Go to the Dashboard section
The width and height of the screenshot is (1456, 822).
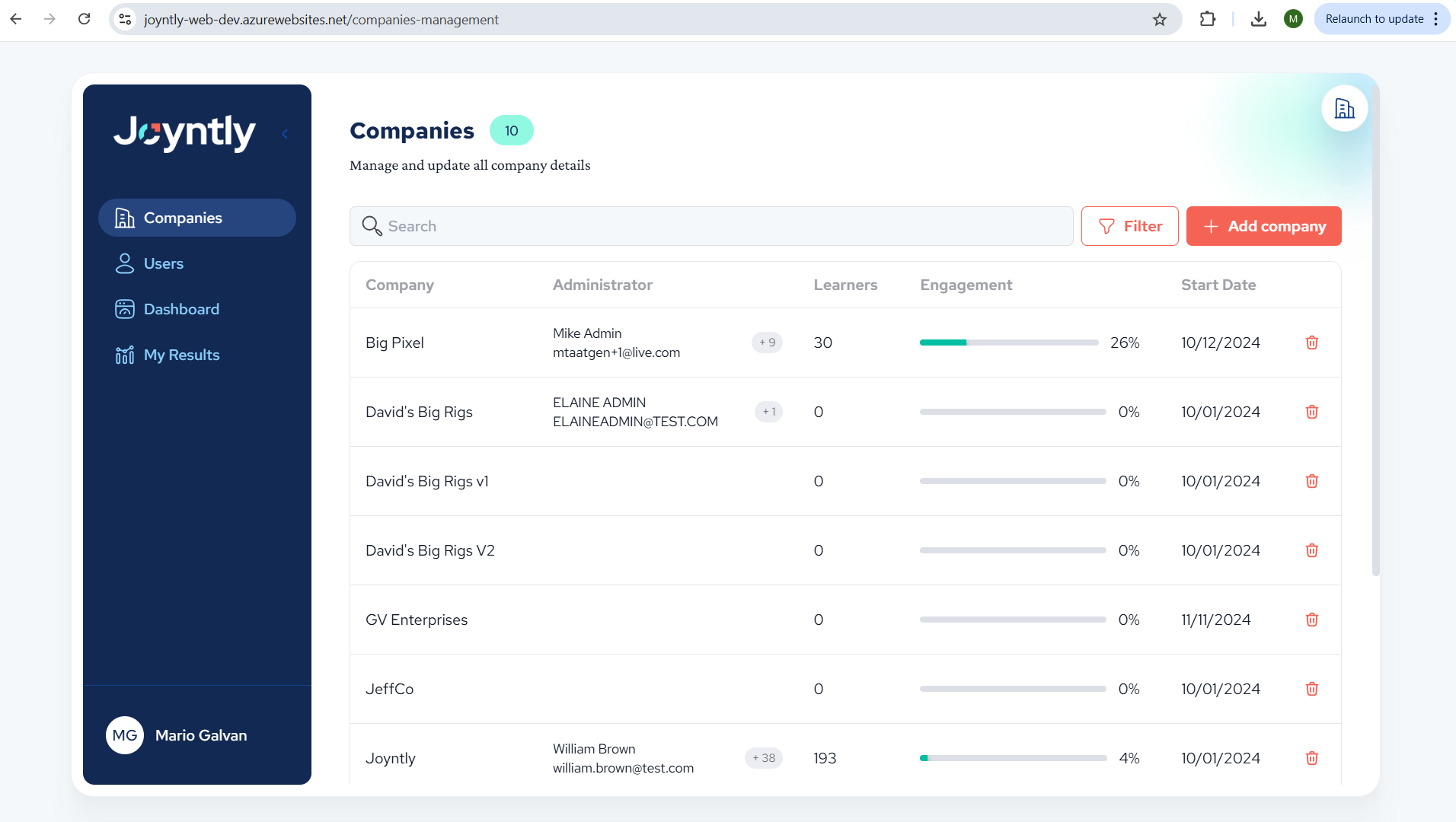(181, 309)
